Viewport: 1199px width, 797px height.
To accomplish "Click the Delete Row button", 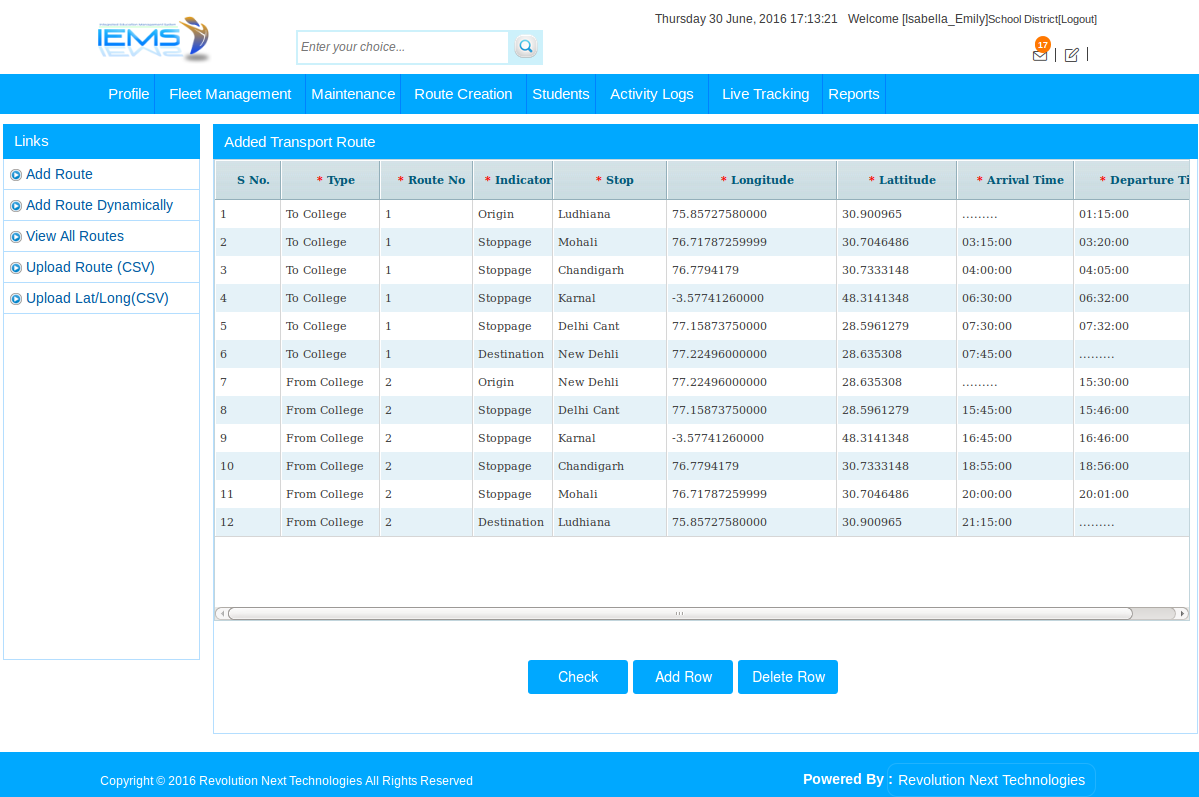I will point(788,677).
